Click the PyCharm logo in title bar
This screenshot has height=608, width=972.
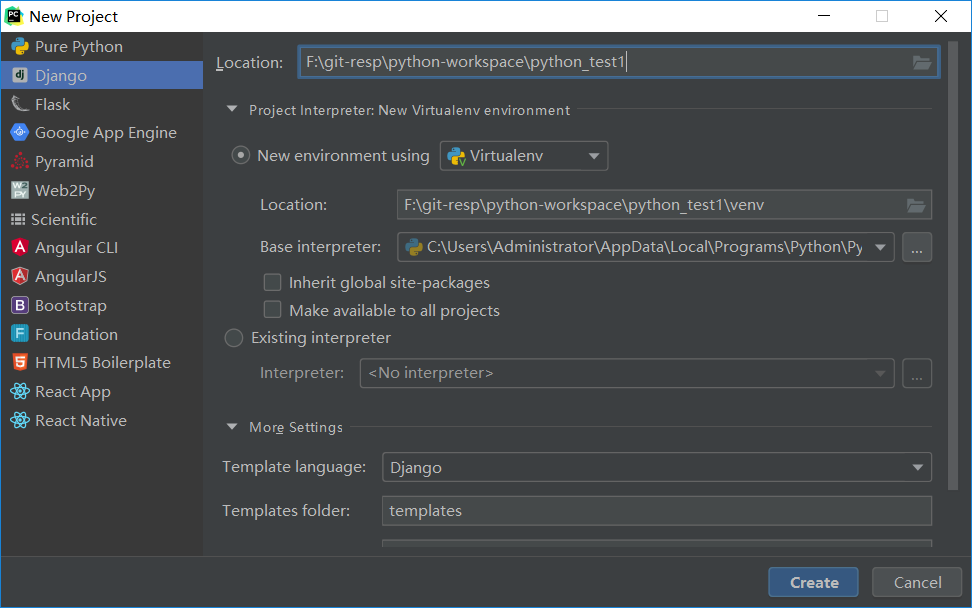click(14, 16)
